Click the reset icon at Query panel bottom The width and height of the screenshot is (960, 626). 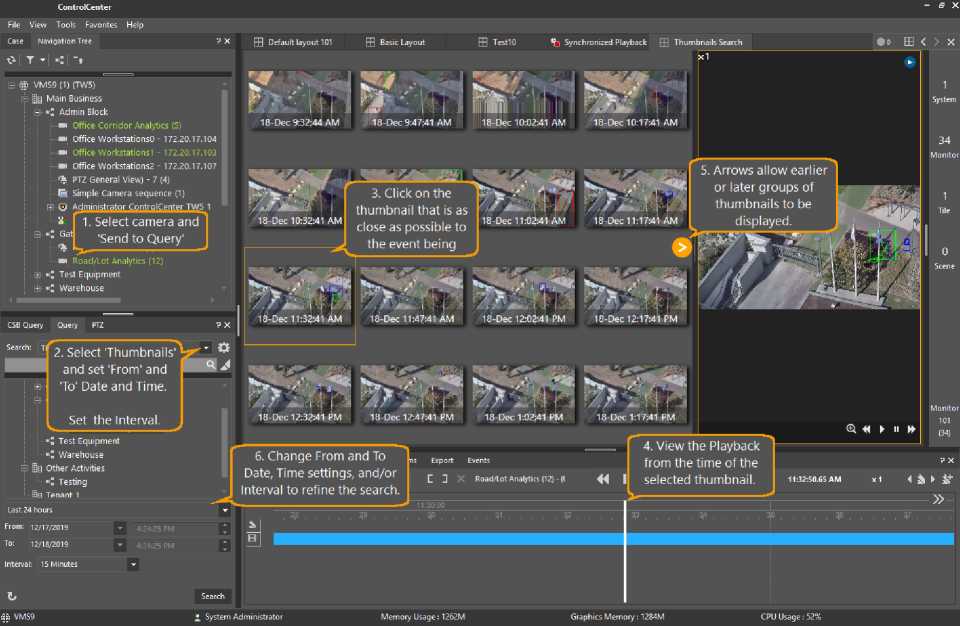[x=12, y=596]
